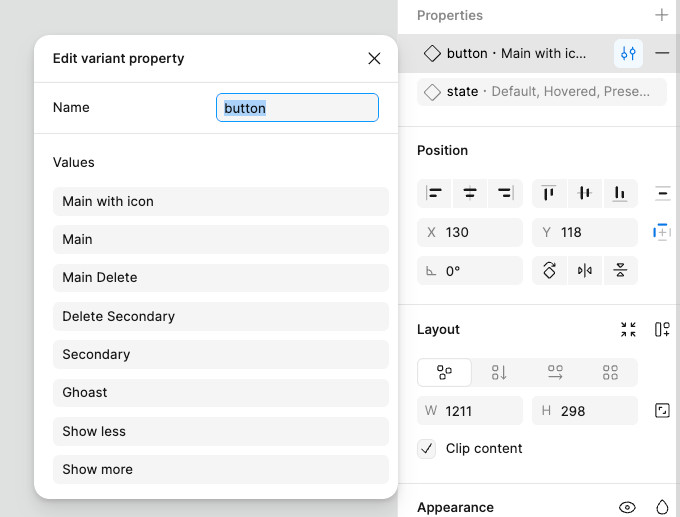Close the Edit variant property dialog
Image resolution: width=680 pixels, height=517 pixels.
tap(374, 58)
